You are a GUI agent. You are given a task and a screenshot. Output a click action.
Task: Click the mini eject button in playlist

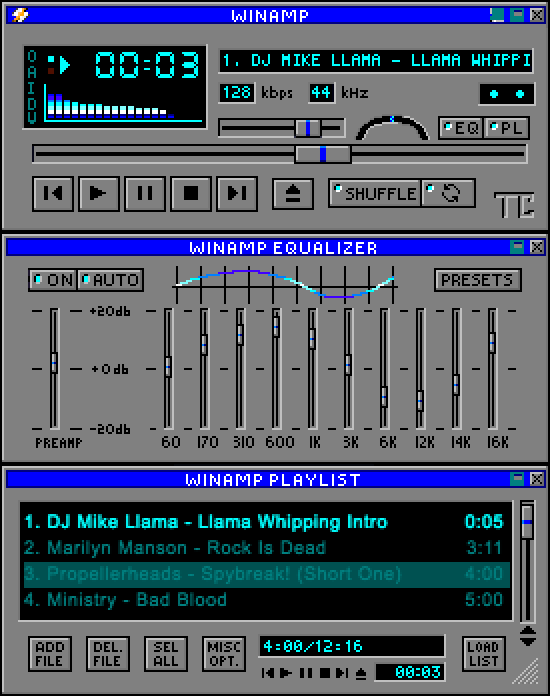click(x=361, y=674)
